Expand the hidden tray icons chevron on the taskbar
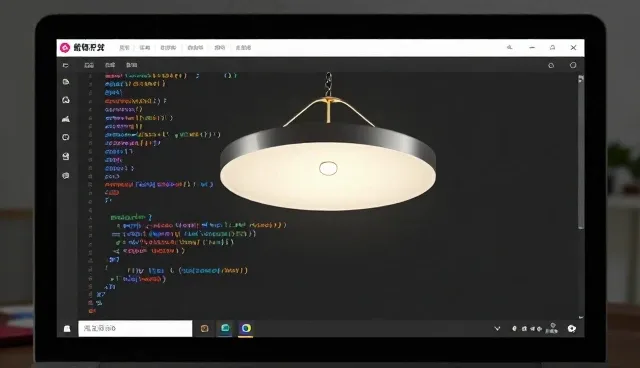Screen dimensions: 640x368 point(497,328)
